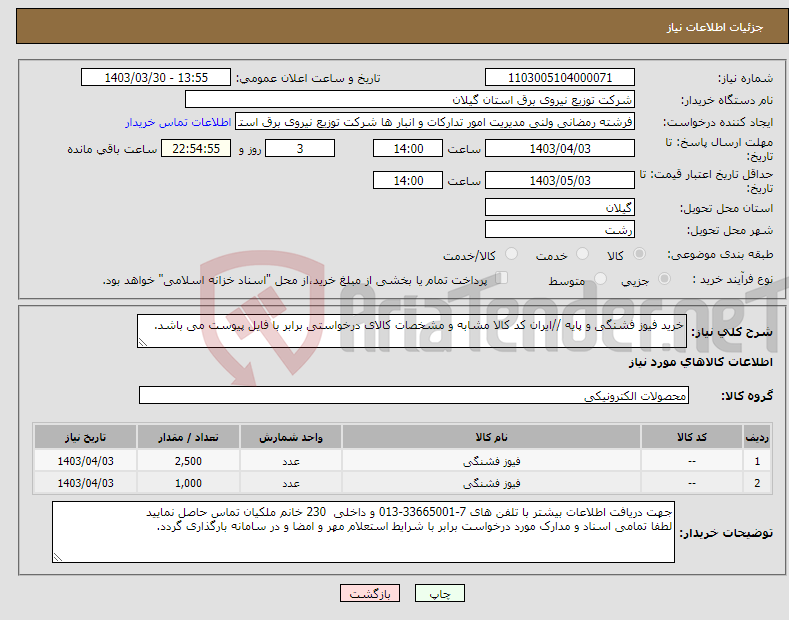Click row number 2 cell
The width and height of the screenshot is (789, 620).
point(757,483)
